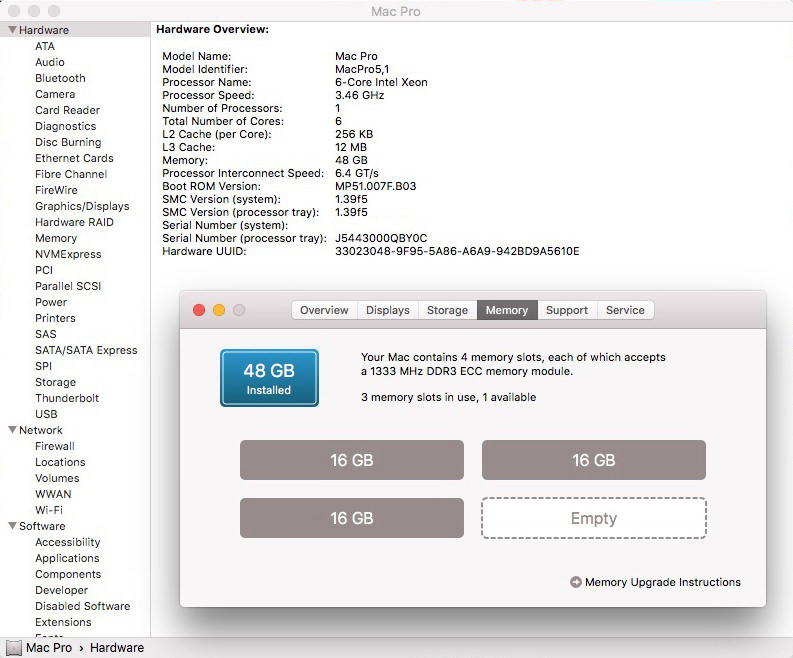Select Printers in the sidebar

pos(55,318)
